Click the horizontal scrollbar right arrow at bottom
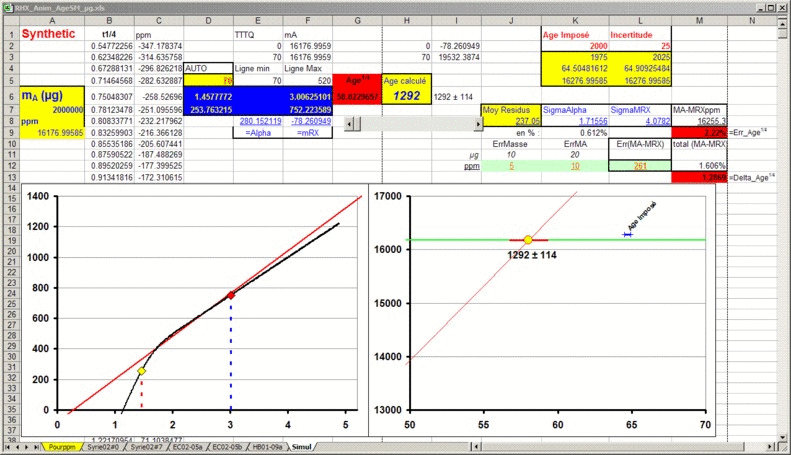This screenshot has height=455, width=791. (x=770, y=447)
